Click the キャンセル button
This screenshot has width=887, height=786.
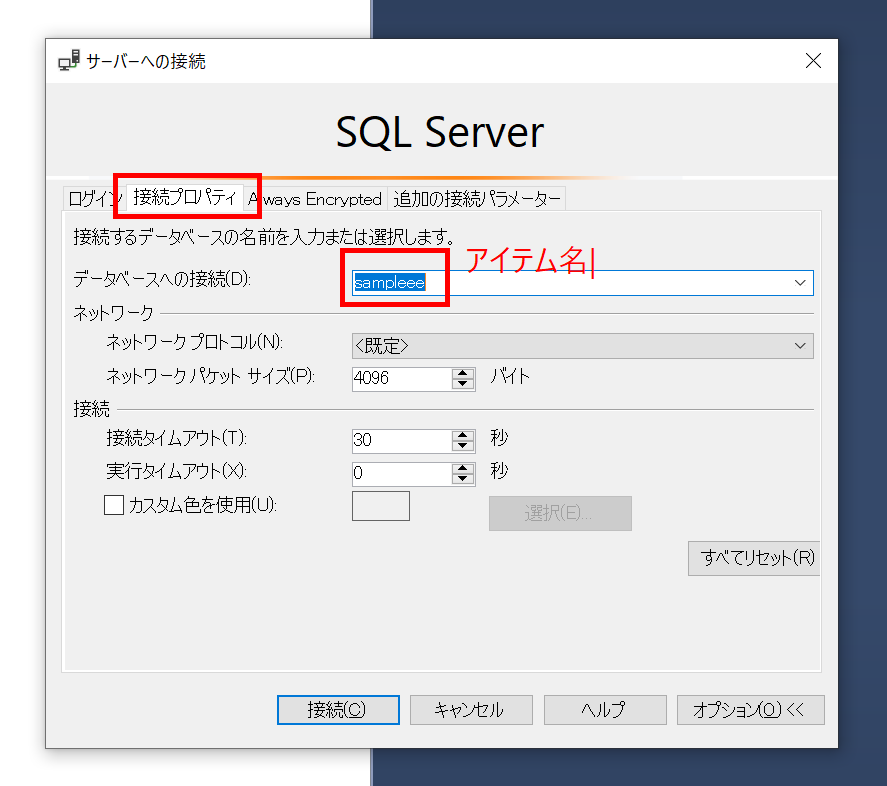coord(471,710)
